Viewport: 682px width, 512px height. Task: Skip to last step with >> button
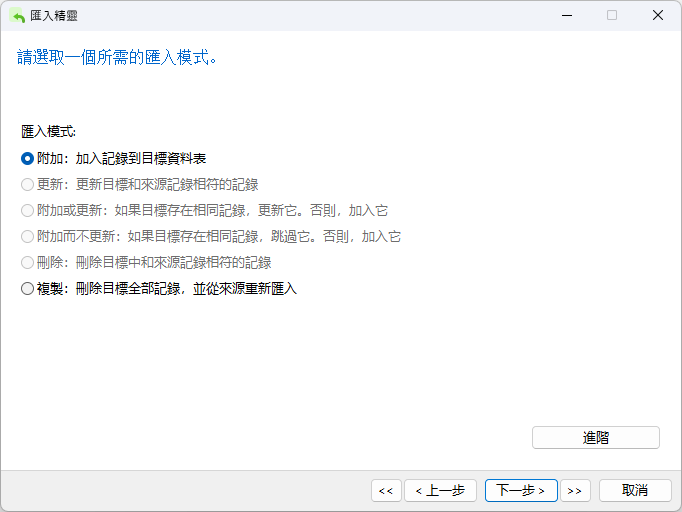[x=574, y=490]
